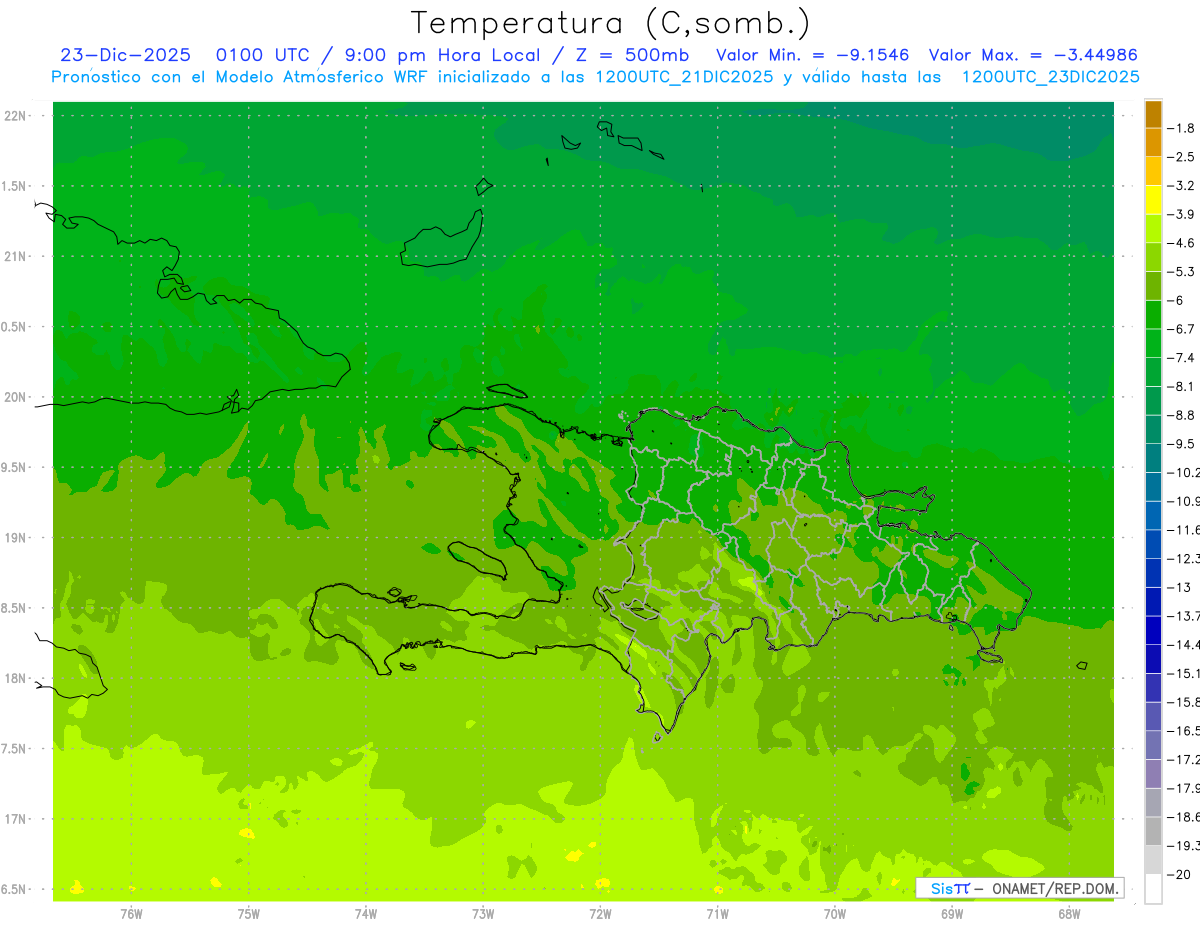Click the -3.2 legend value
Viewport: 1200px width, 927px height.
coord(1181,186)
